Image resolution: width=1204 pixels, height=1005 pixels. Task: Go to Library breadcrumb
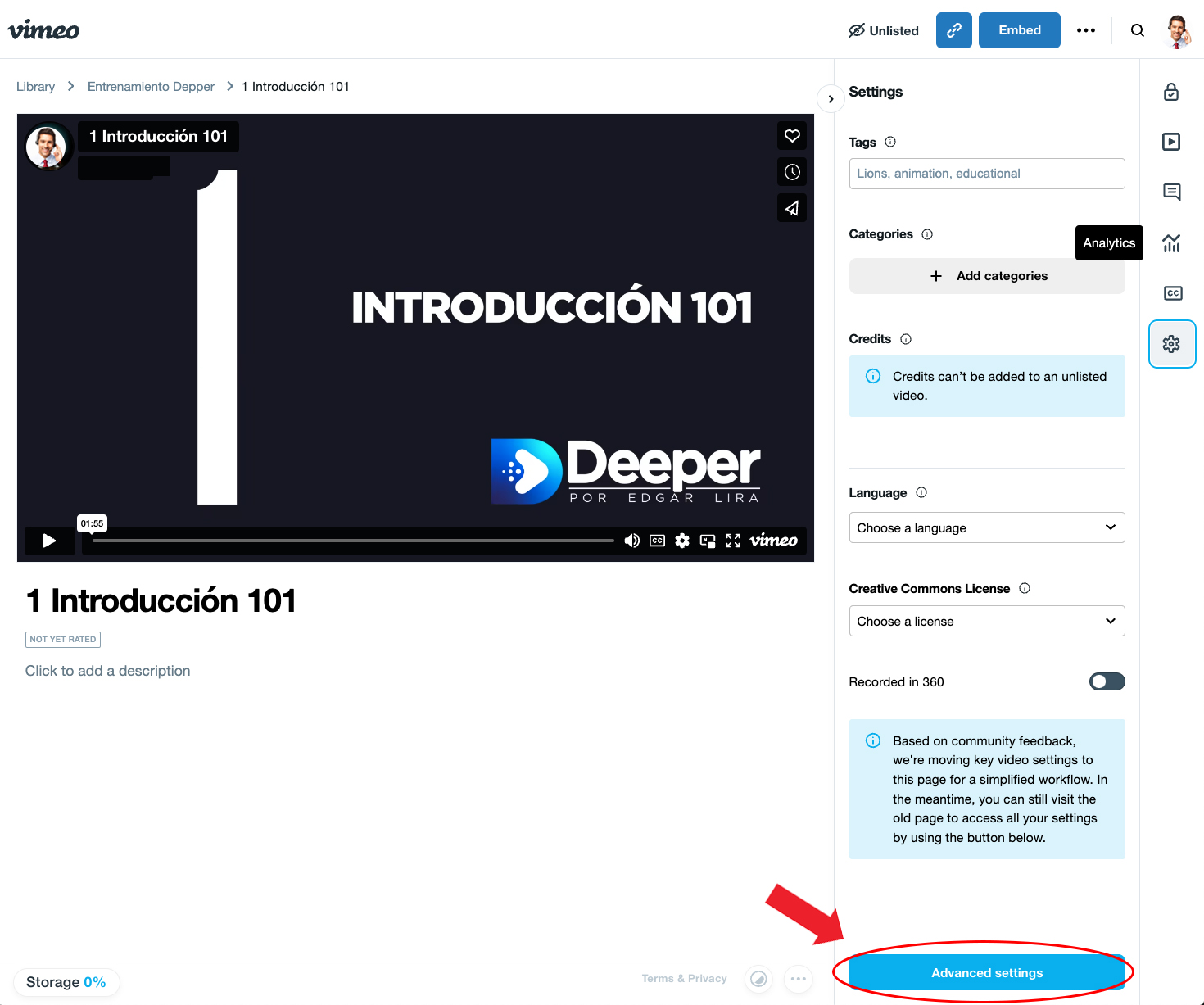click(x=36, y=87)
